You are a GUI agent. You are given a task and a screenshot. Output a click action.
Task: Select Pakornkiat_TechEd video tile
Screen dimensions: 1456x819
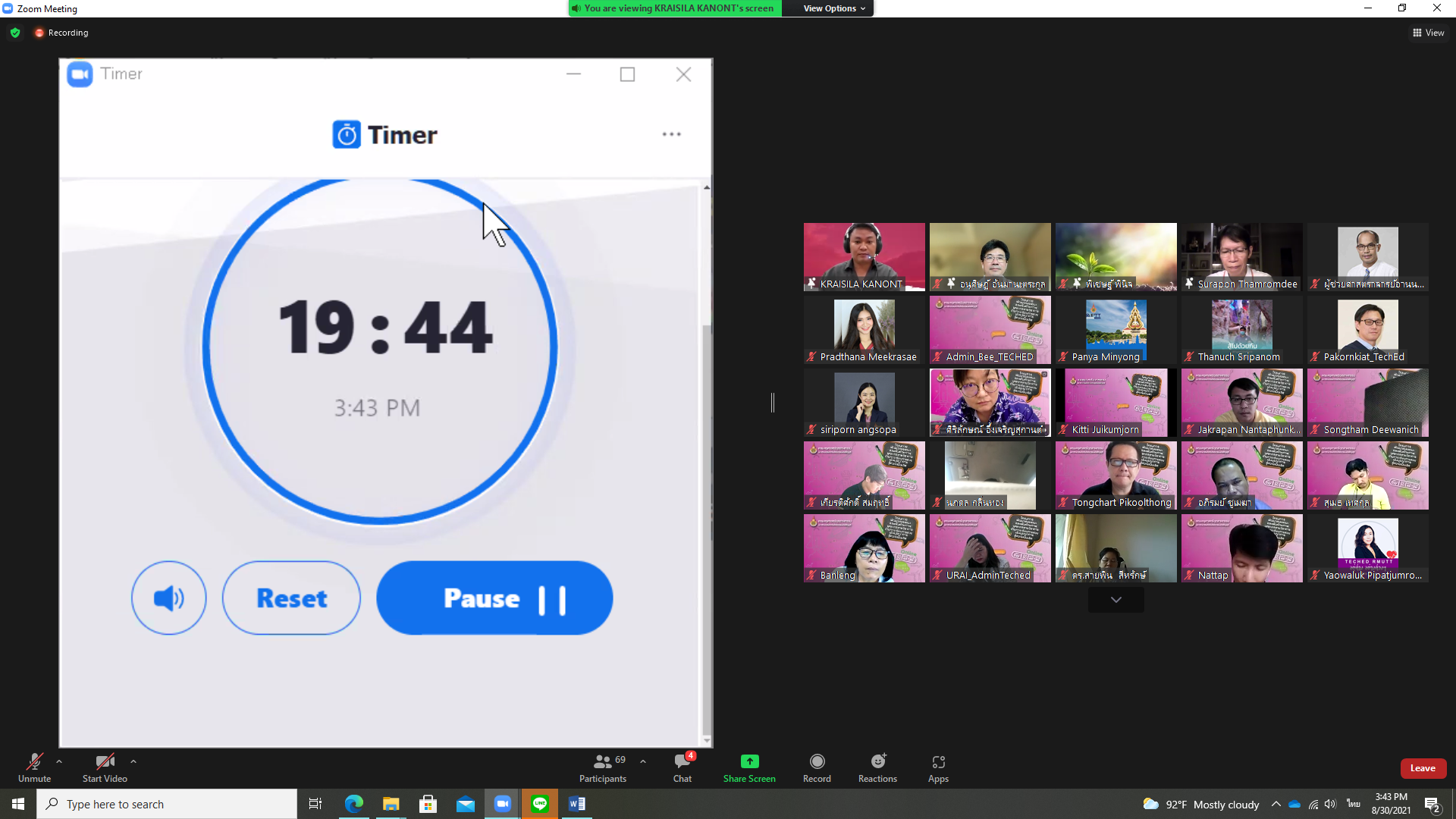coord(1367,329)
